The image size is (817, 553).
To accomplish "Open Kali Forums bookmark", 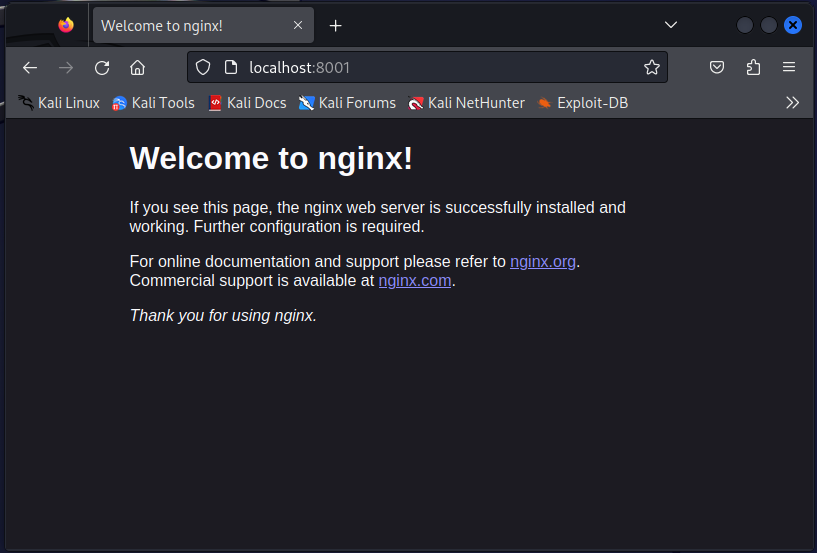I will [x=347, y=103].
